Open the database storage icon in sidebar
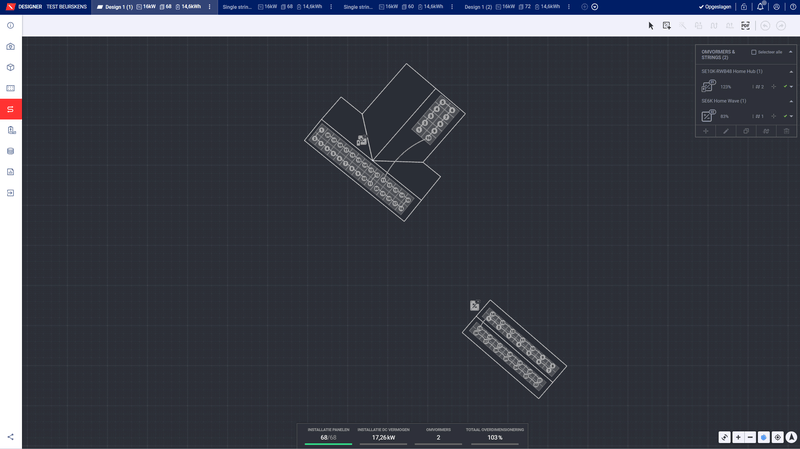Image resolution: width=800 pixels, height=449 pixels. 10,151
